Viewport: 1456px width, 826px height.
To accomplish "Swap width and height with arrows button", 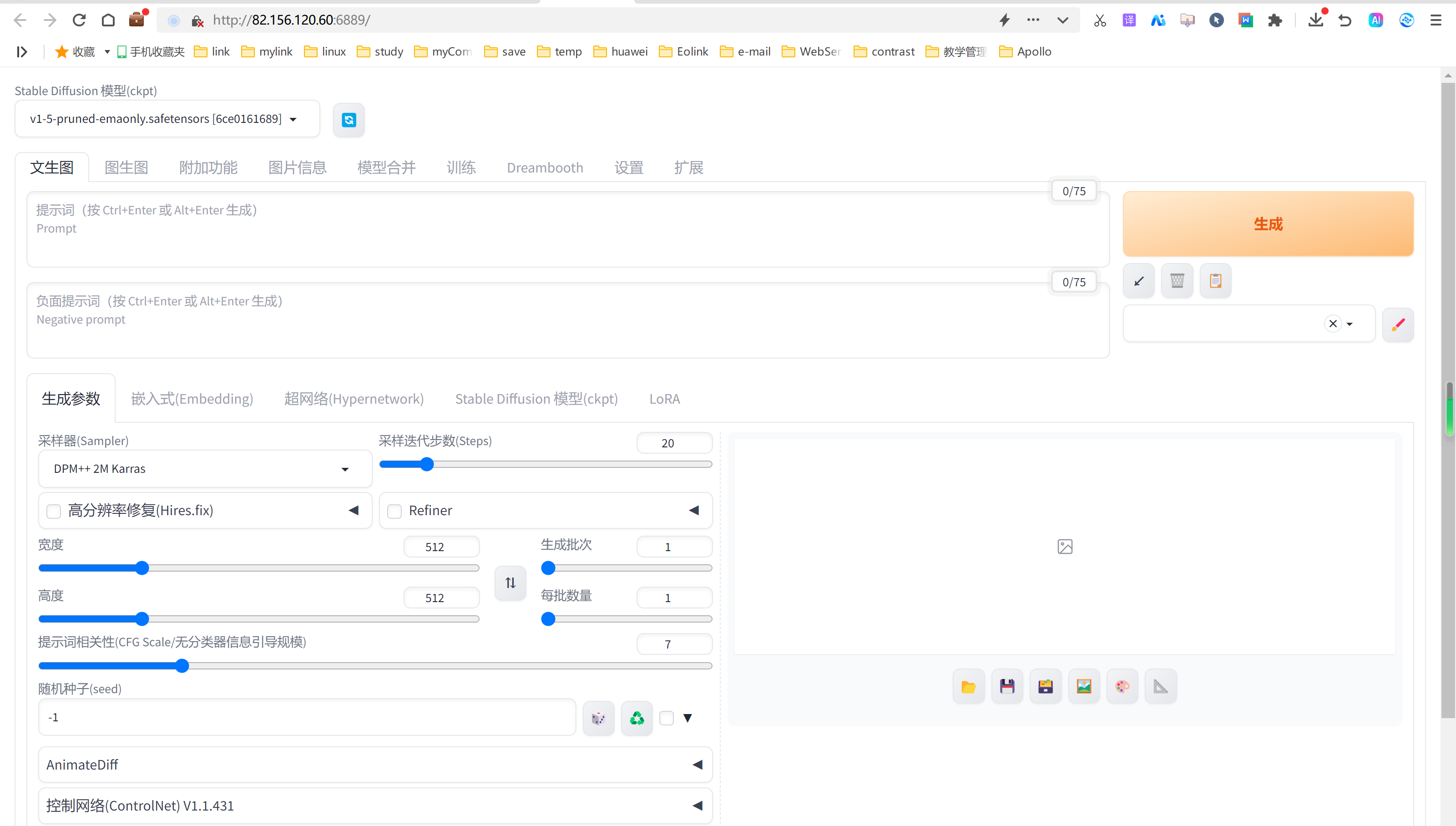I will [x=510, y=583].
